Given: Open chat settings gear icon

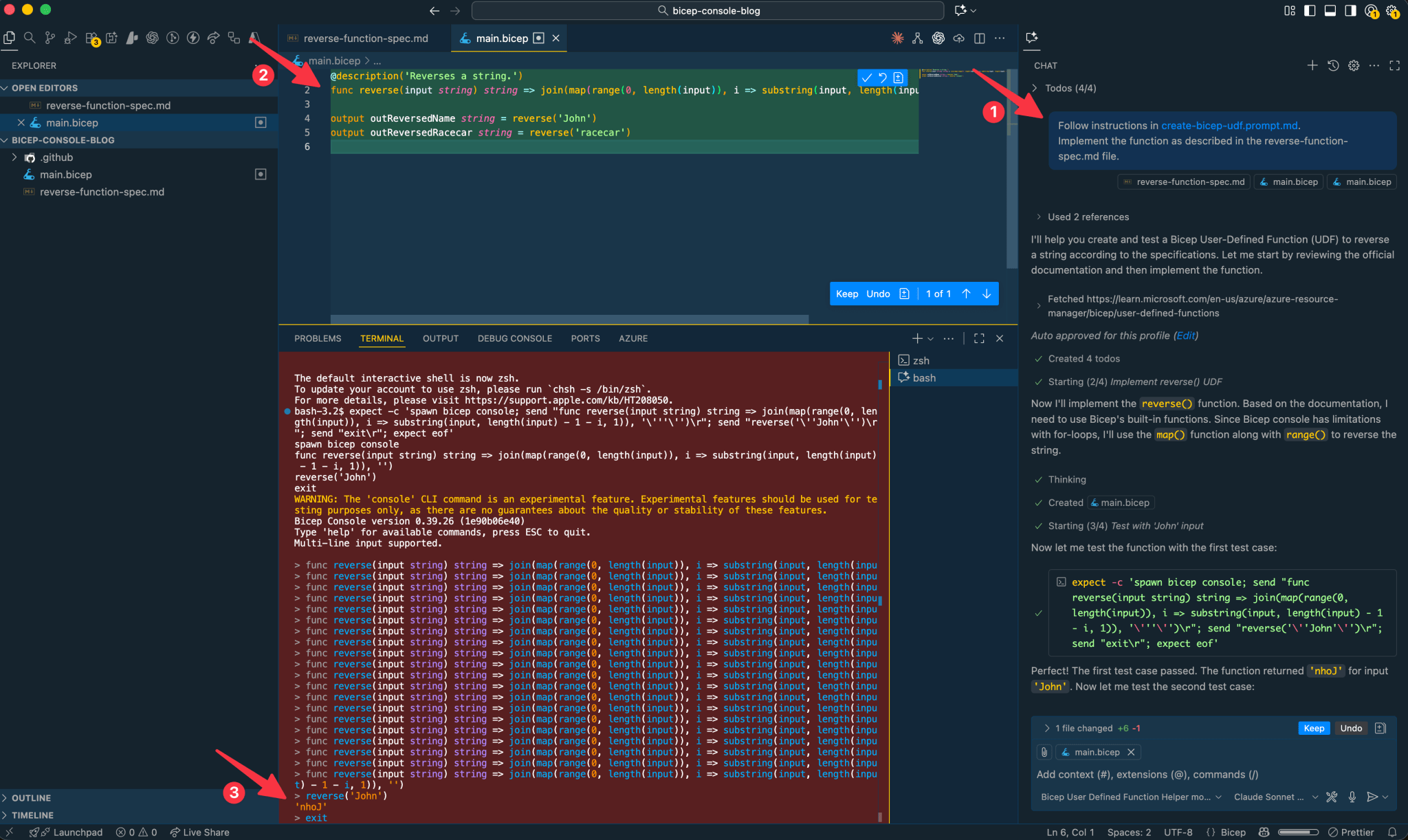Looking at the screenshot, I should click(1354, 65).
